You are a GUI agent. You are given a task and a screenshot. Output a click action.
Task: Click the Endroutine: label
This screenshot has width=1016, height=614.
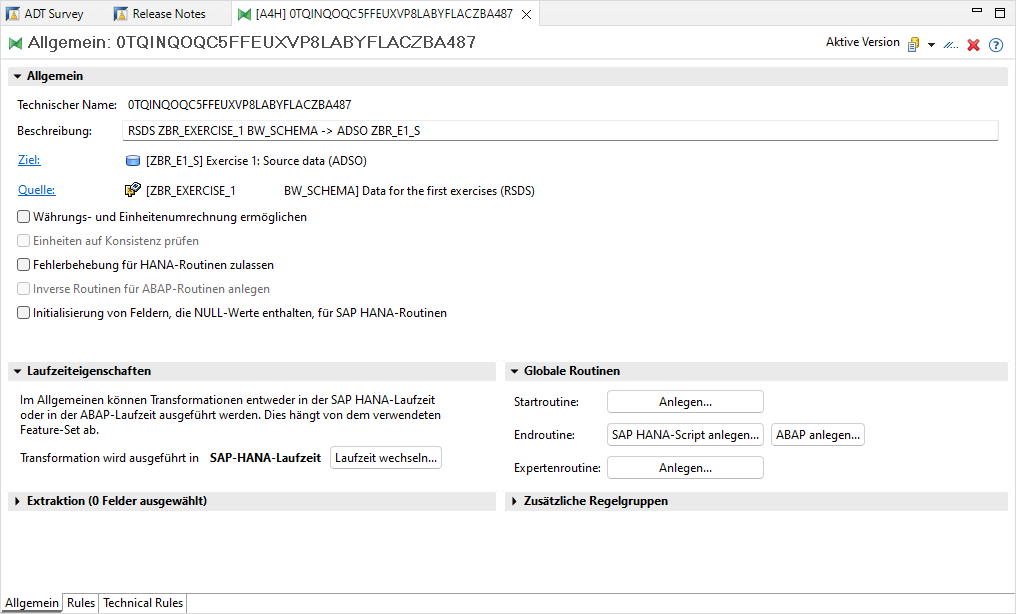544,435
